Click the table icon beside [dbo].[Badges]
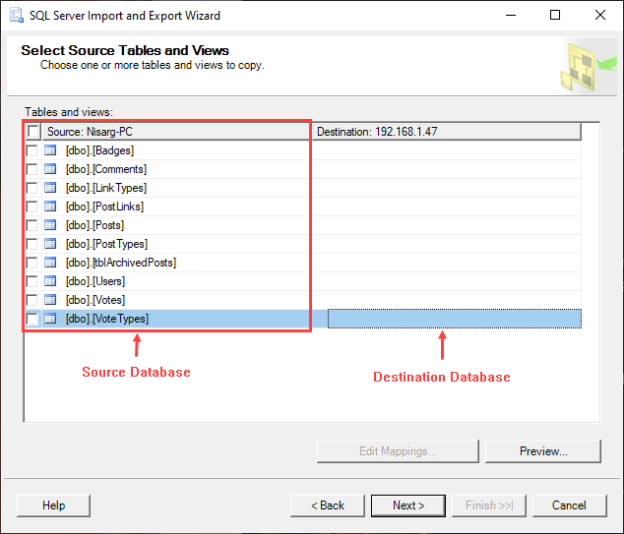Viewport: 624px width, 534px height. tap(50, 151)
